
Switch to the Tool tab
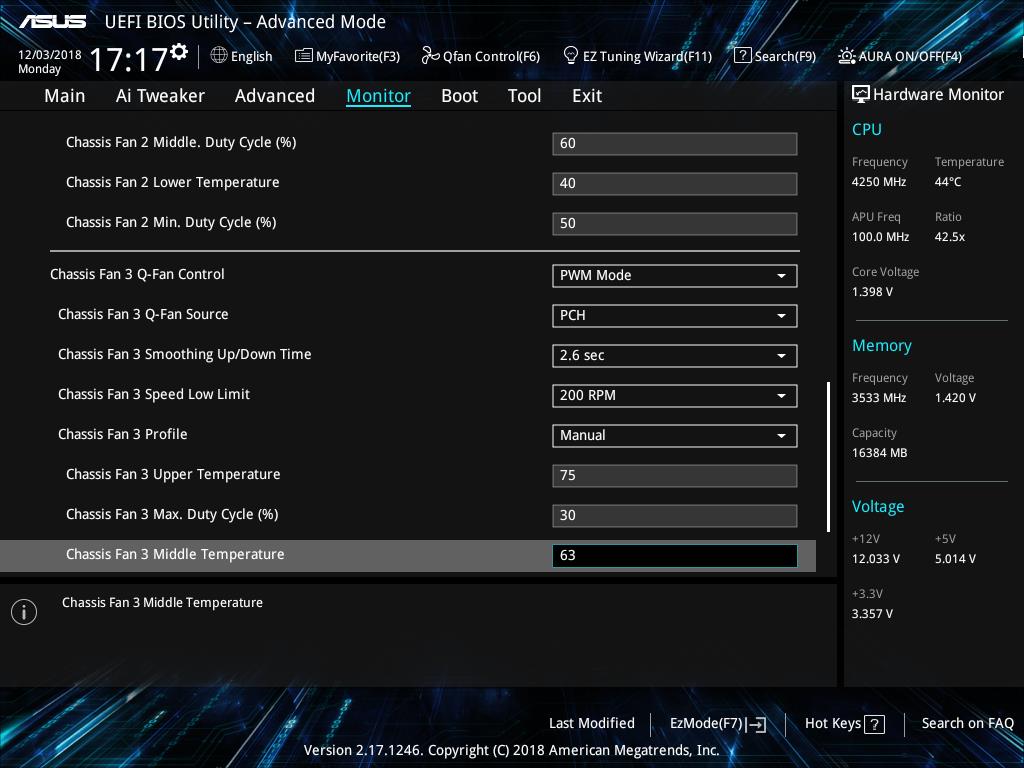[x=524, y=96]
